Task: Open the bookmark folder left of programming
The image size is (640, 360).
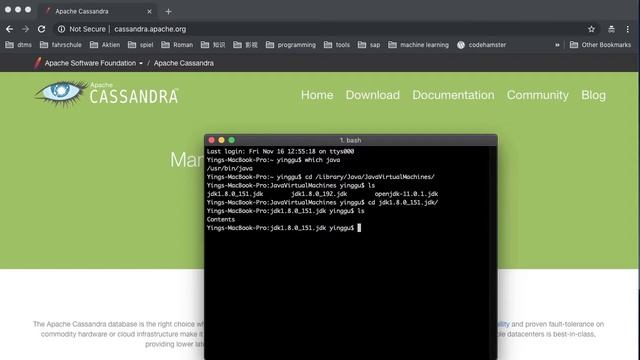Action: tap(245, 45)
